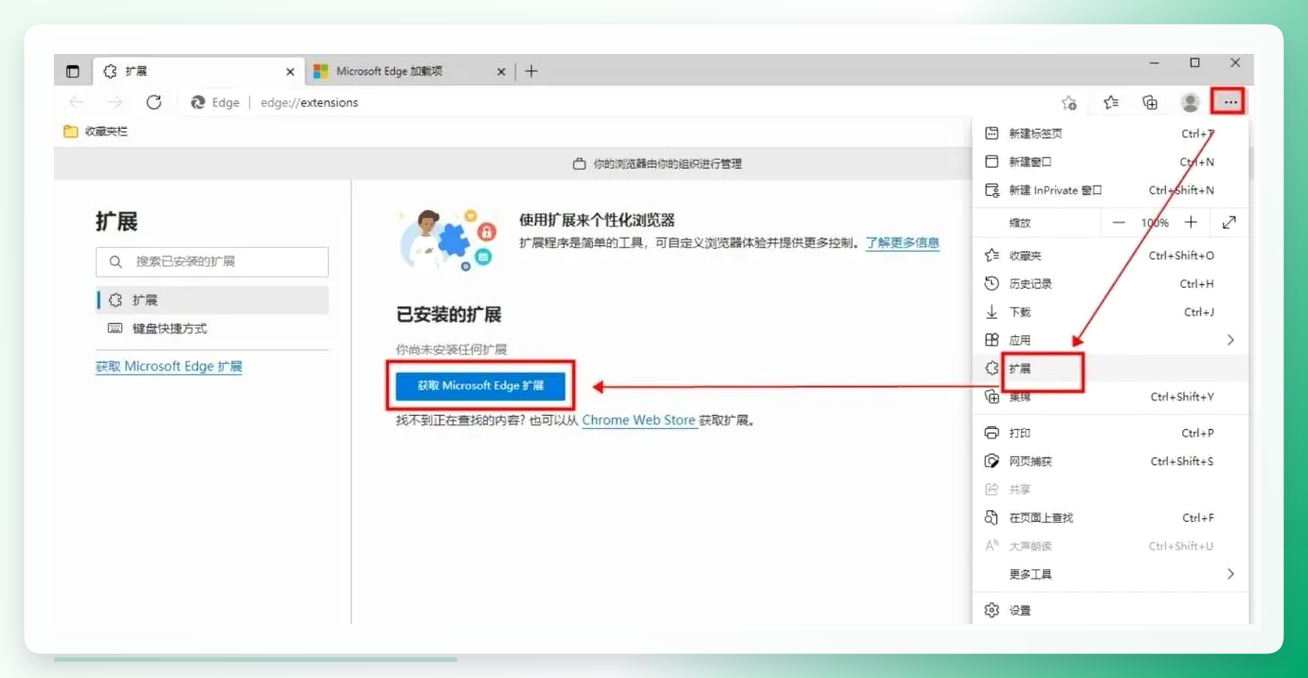The width and height of the screenshot is (1308, 678).
Task: Click the InPrivate window icon in menu
Action: coord(991,190)
